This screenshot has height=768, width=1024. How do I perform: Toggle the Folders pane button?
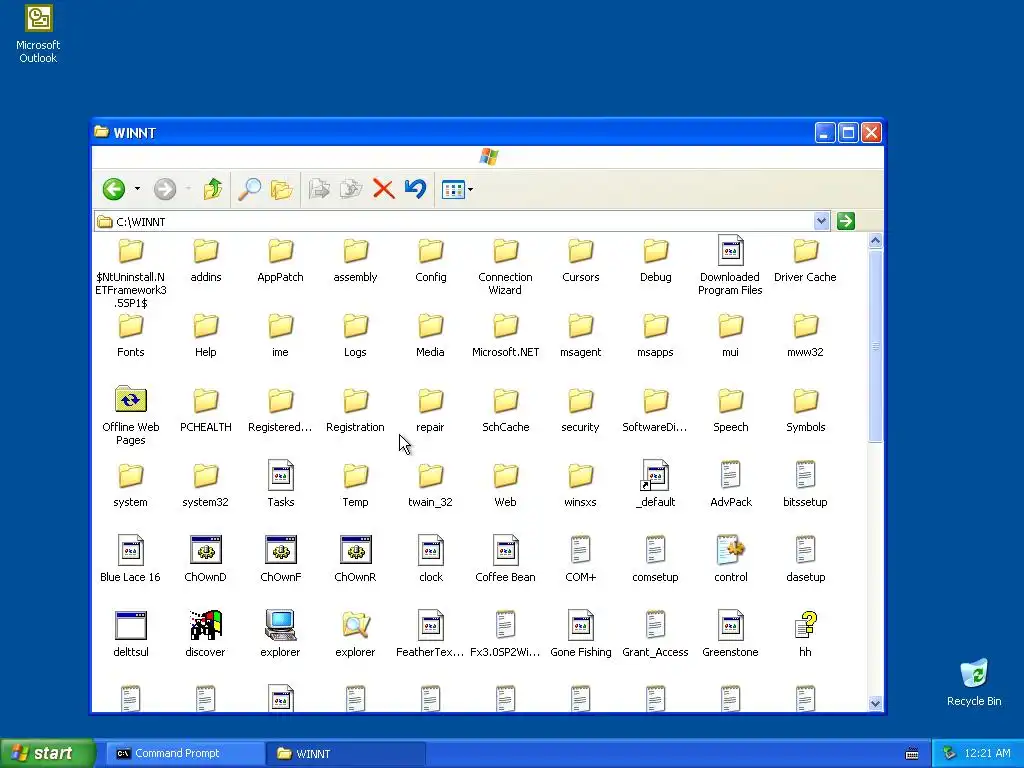click(x=281, y=189)
